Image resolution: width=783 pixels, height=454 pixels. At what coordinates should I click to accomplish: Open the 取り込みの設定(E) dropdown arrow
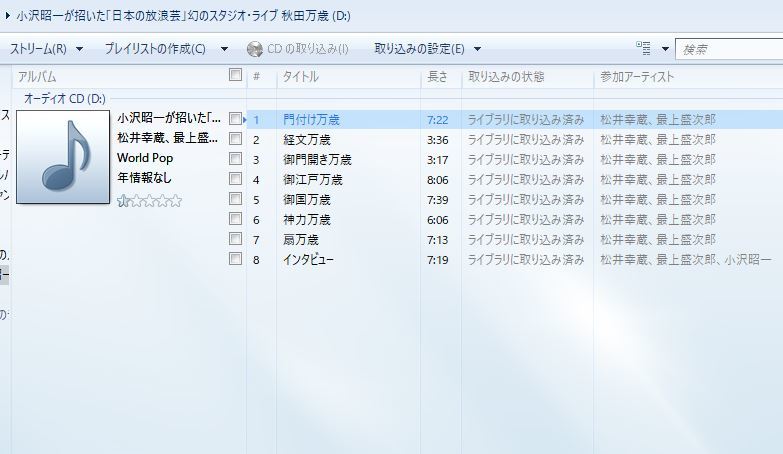coord(477,49)
